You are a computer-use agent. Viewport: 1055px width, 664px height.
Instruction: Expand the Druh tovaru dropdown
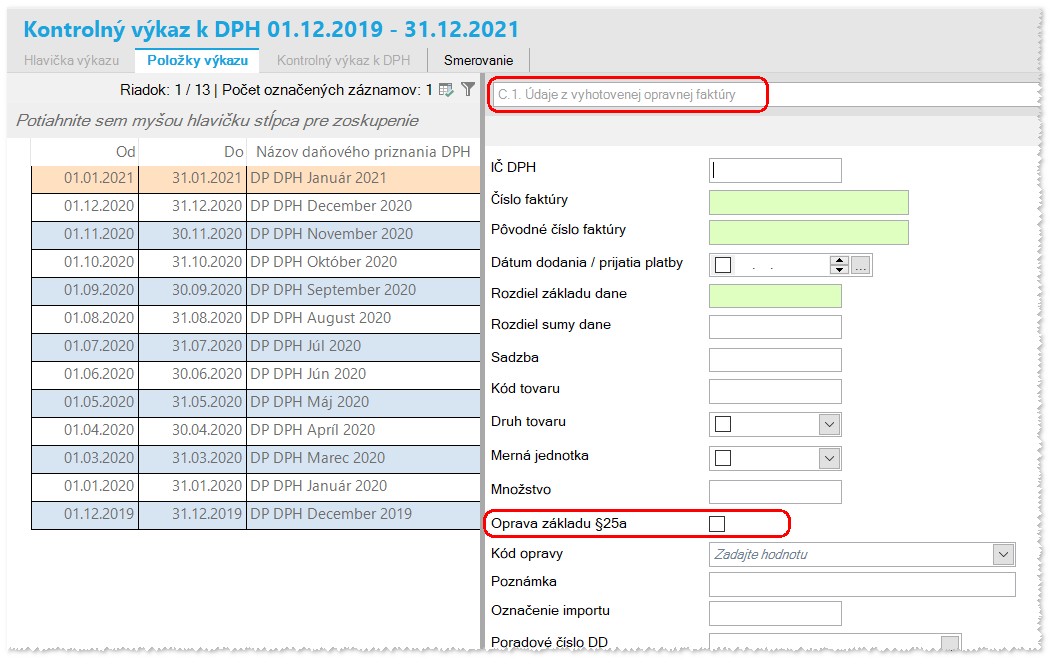[829, 425]
